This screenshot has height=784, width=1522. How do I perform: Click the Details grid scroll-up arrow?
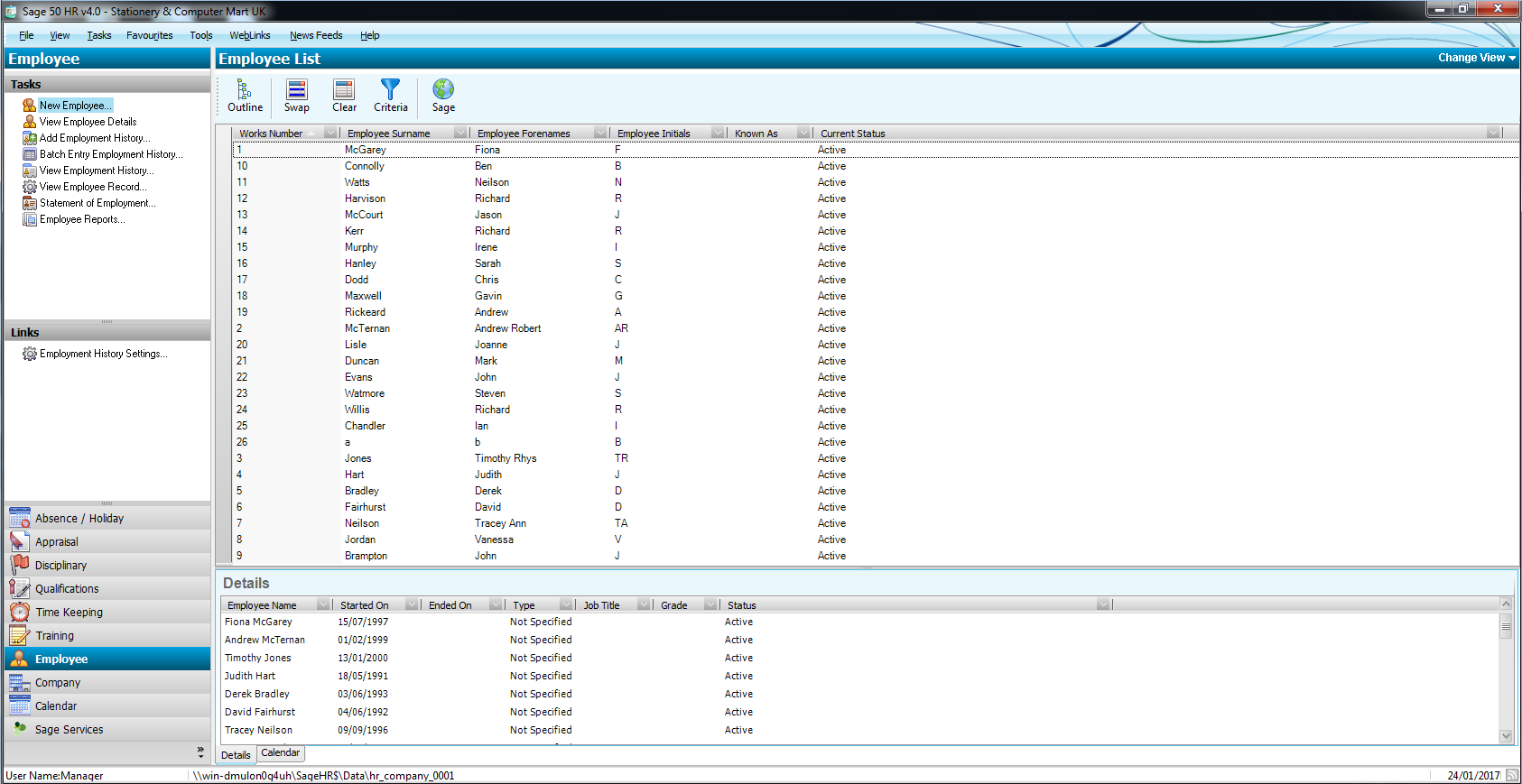click(1506, 604)
